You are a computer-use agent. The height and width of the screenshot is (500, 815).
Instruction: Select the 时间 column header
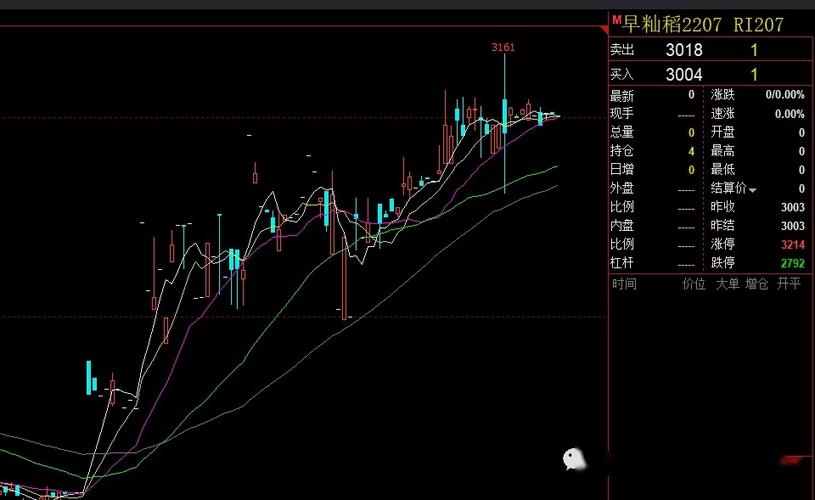[x=624, y=284]
